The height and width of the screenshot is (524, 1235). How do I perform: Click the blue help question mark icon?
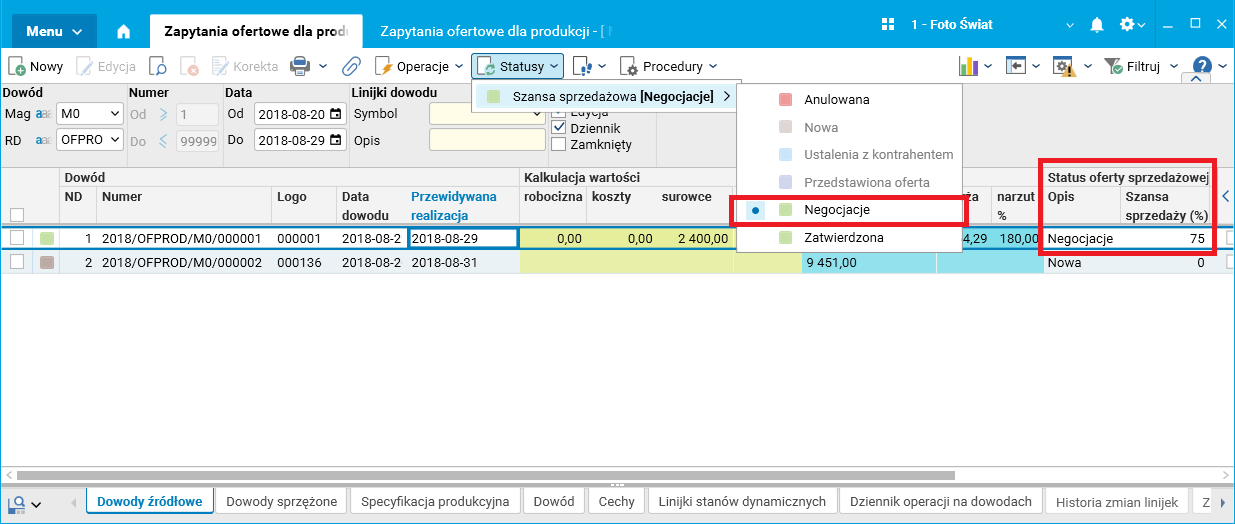tap(1202, 66)
